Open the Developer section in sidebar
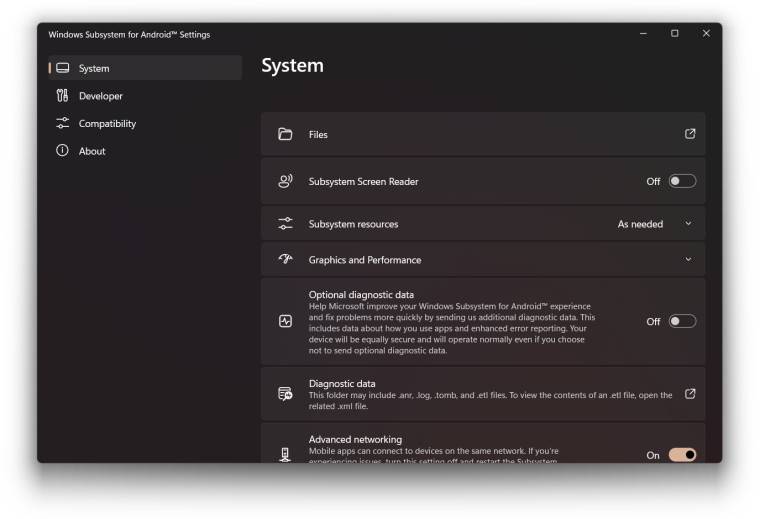 (145, 95)
